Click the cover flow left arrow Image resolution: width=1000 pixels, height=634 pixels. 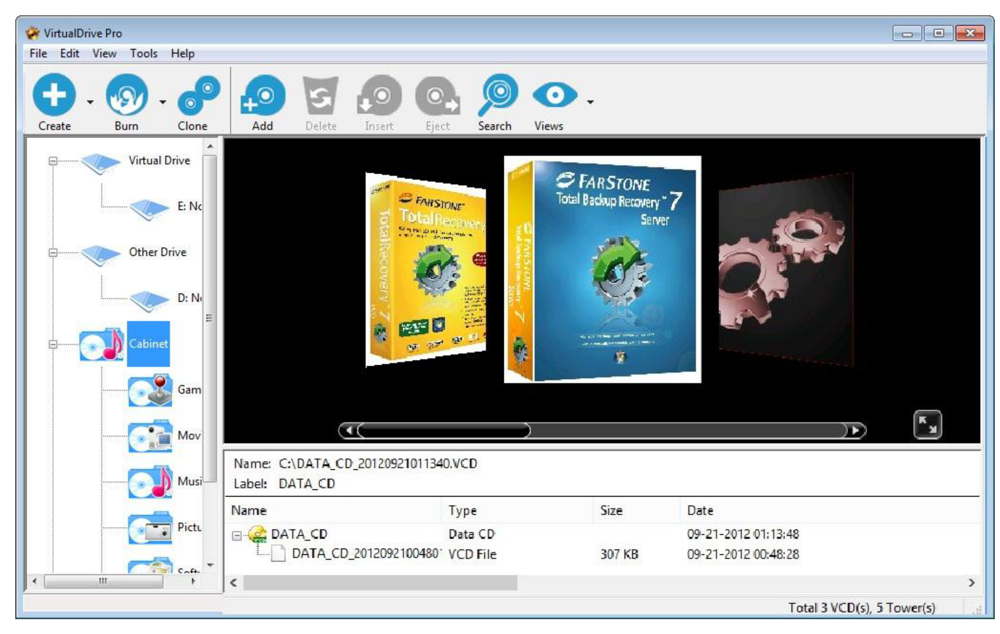point(348,431)
